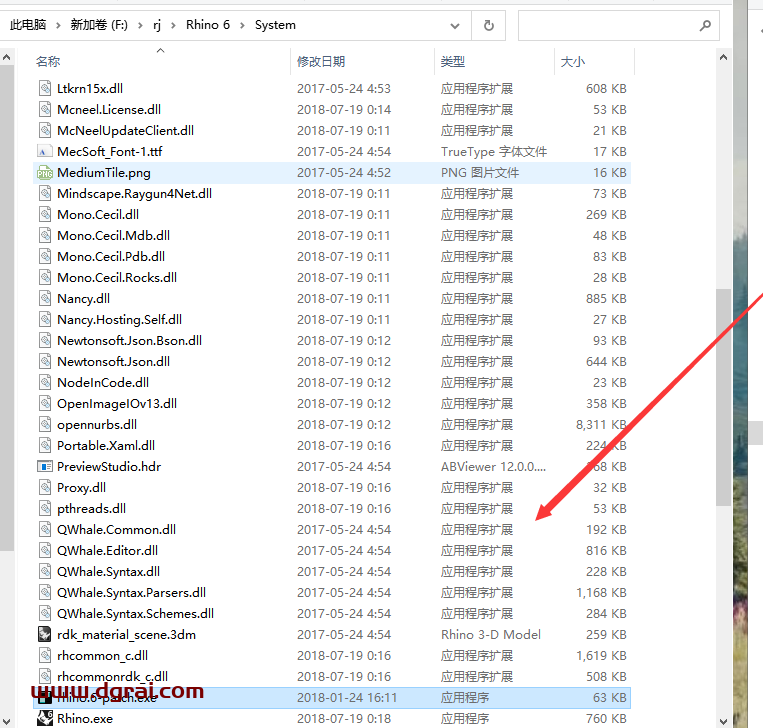The width and height of the screenshot is (763, 728).
Task: Expand the chevron after 此电脑 in the path
Action: 58,25
